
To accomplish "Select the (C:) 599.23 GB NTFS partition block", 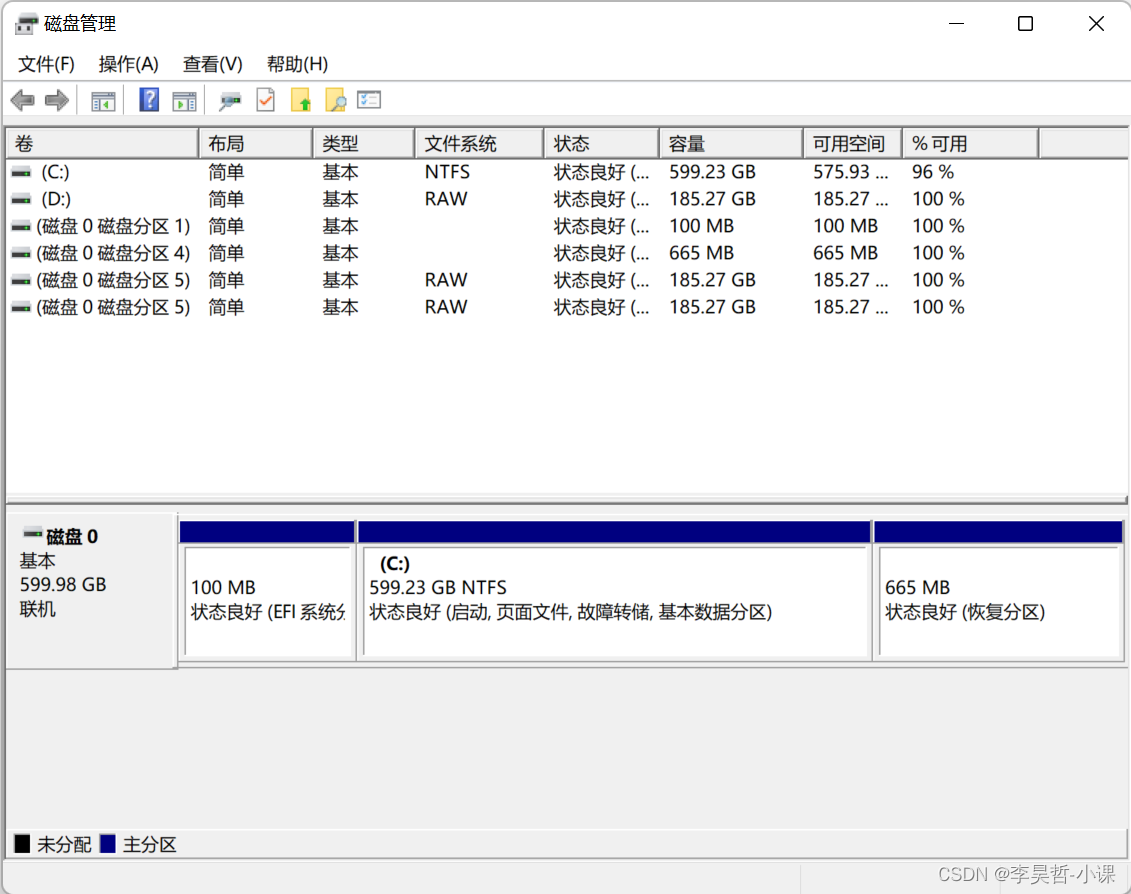I will click(x=615, y=590).
